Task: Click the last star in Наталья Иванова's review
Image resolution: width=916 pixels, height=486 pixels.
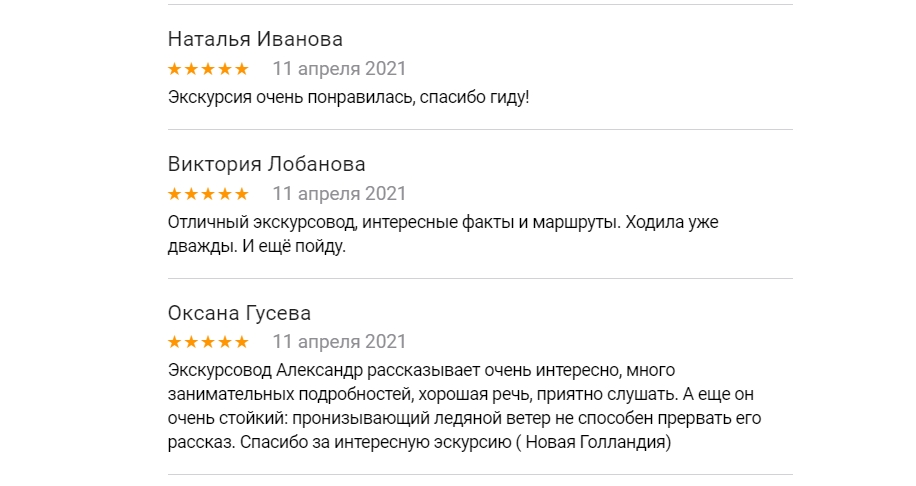Action: pyautogui.click(x=241, y=69)
